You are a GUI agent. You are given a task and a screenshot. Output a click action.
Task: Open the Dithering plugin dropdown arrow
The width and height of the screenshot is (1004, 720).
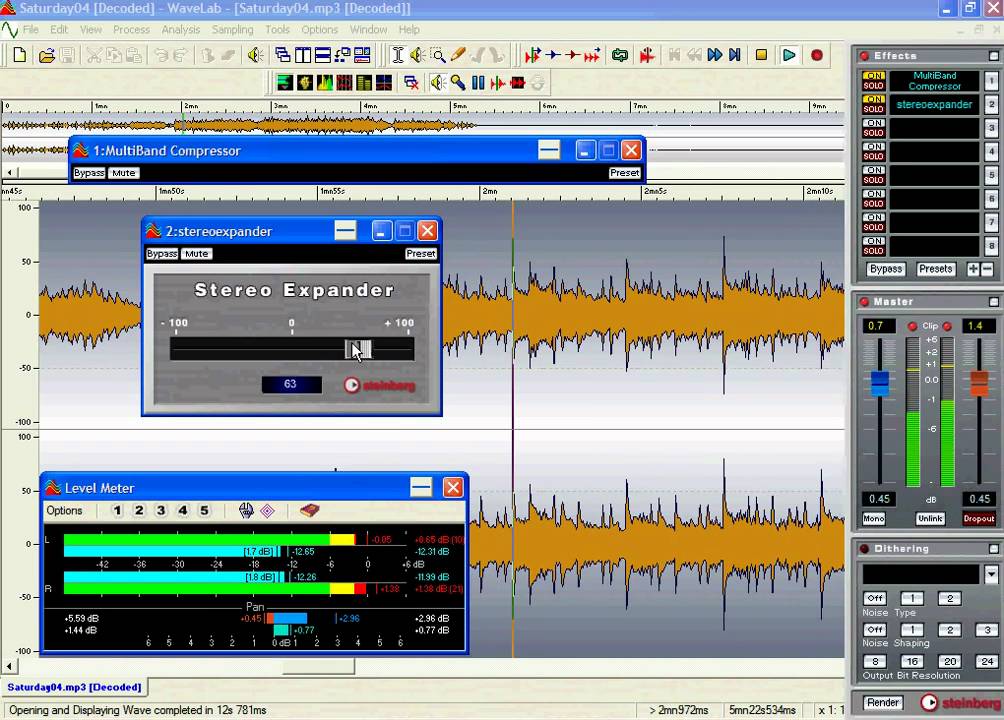point(991,574)
